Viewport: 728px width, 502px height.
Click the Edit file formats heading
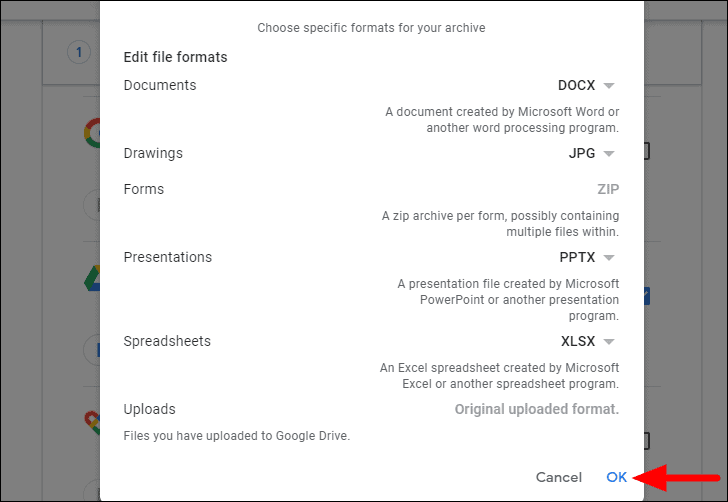click(x=175, y=57)
